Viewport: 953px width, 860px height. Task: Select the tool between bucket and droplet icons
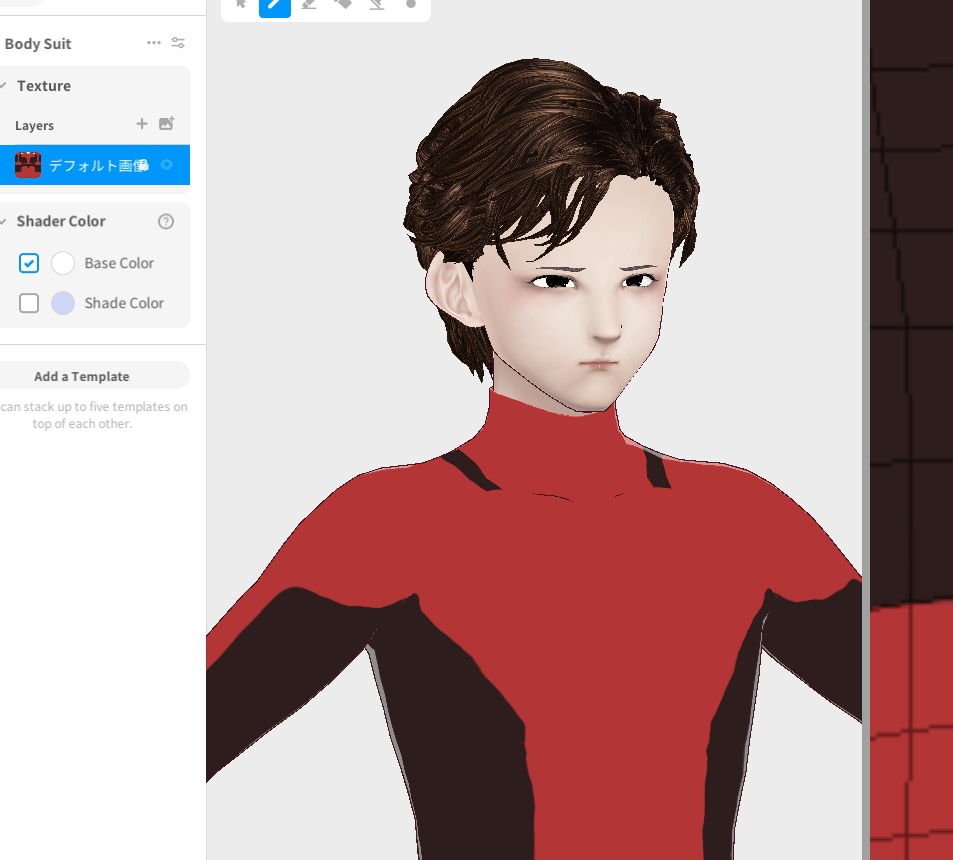coord(377,4)
